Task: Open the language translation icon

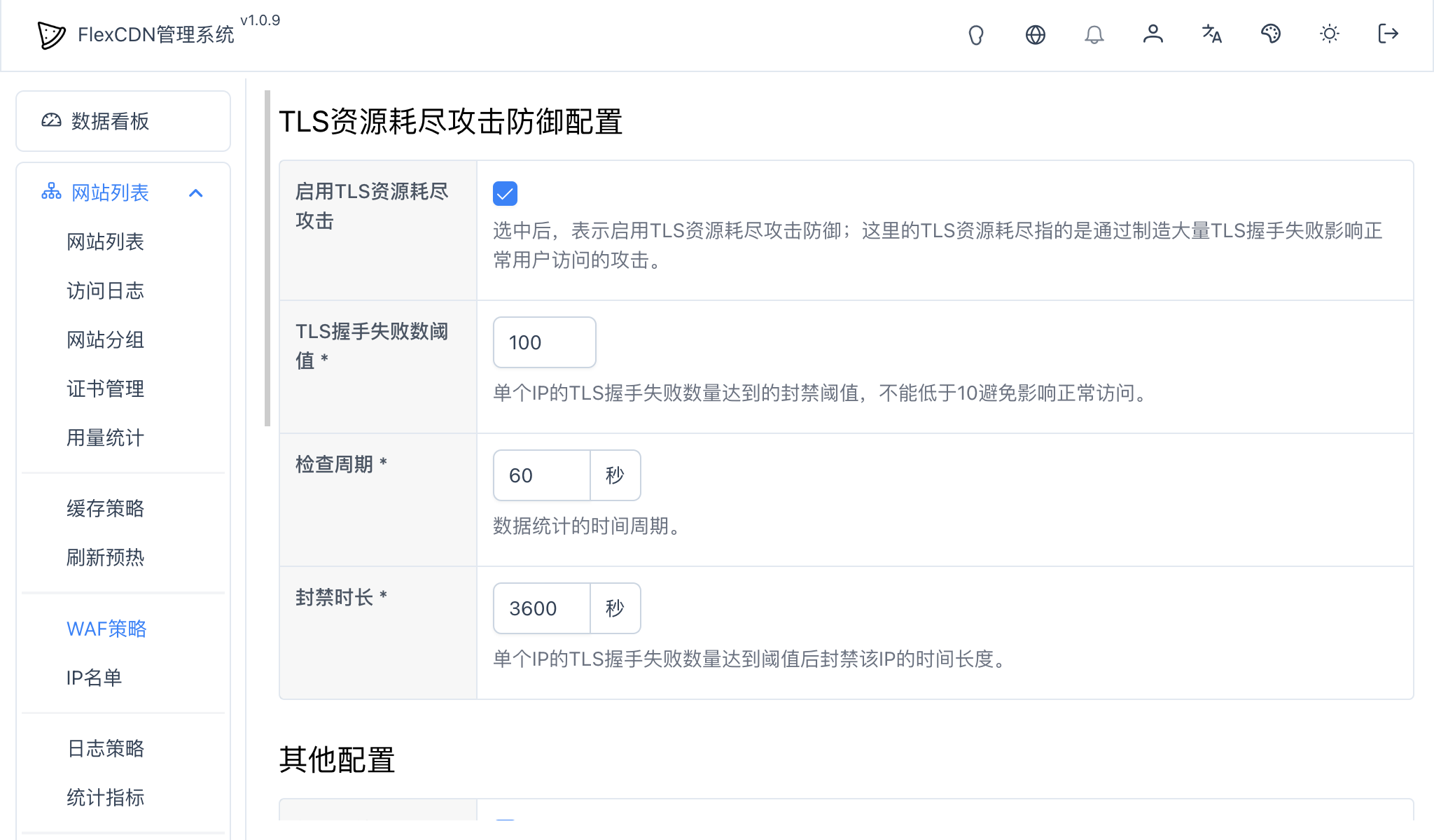Action: (1212, 34)
